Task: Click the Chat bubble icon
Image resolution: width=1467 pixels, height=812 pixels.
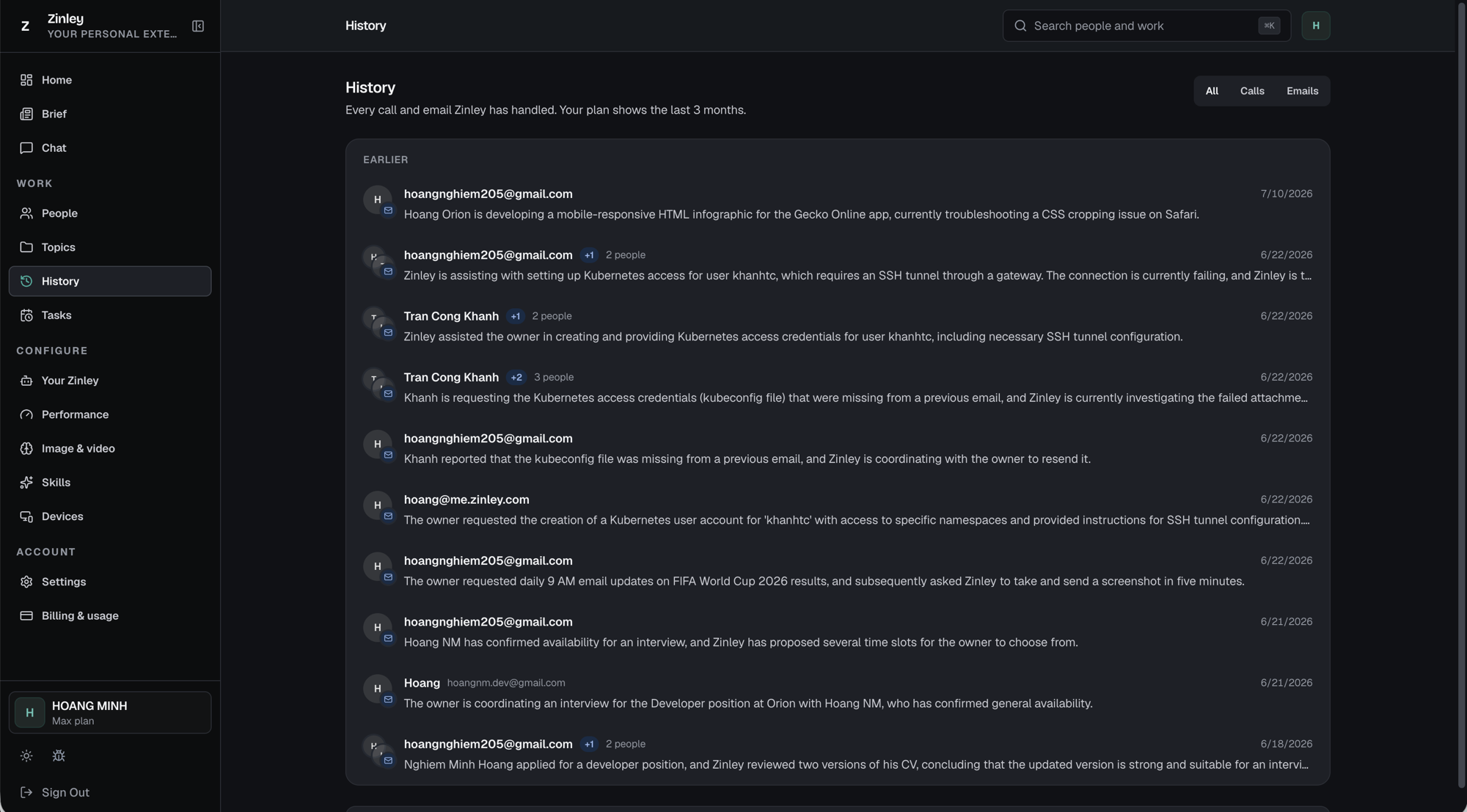Action: [x=26, y=148]
